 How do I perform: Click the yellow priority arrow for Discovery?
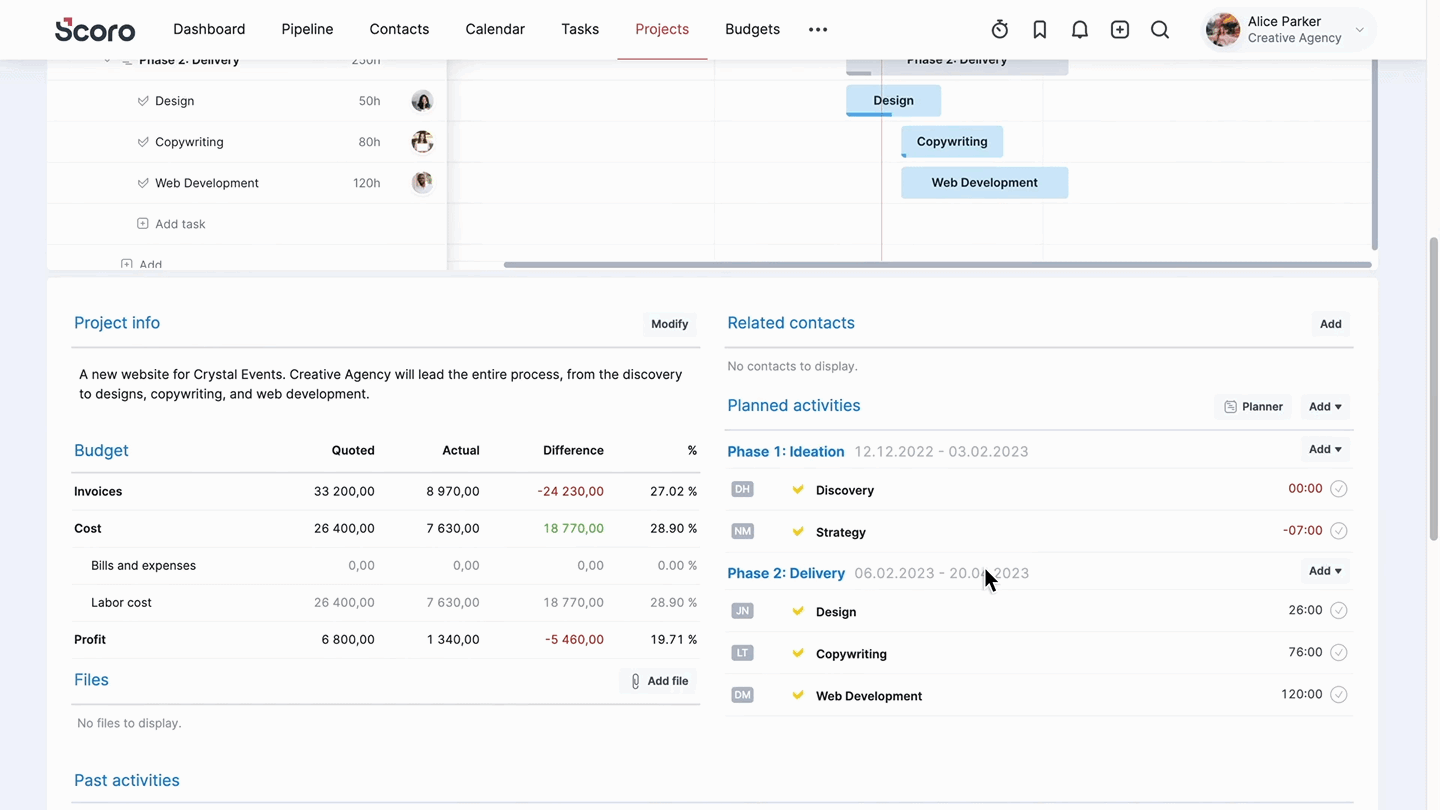point(798,490)
